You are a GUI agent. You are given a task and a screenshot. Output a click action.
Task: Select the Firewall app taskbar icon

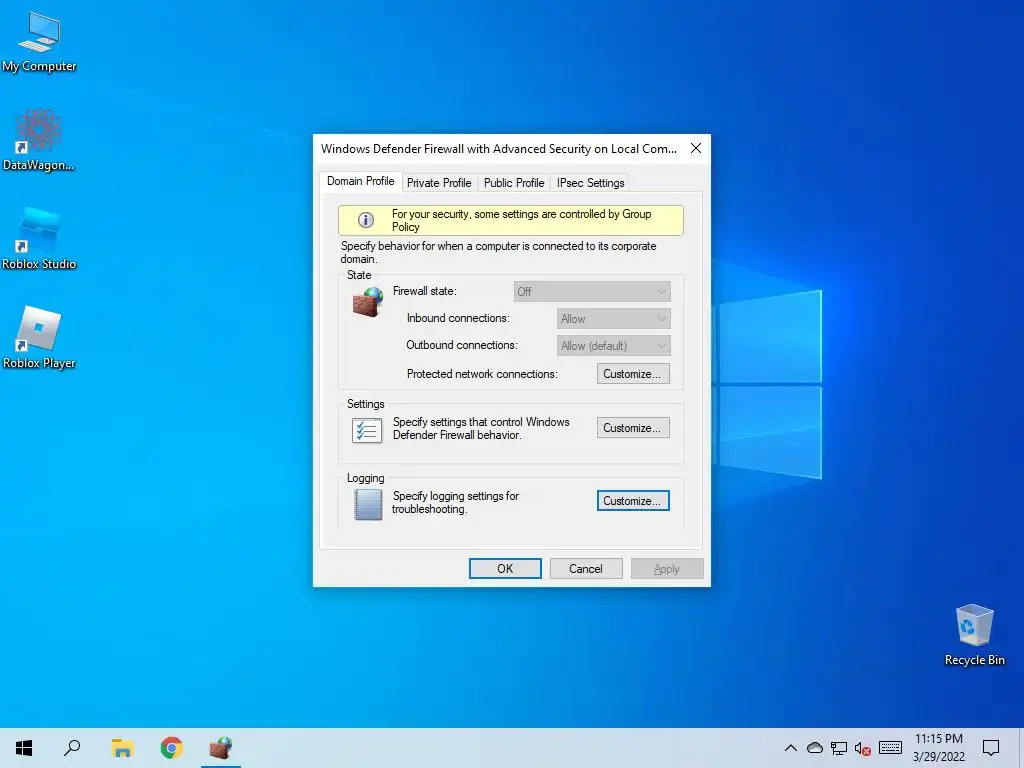tap(221, 748)
